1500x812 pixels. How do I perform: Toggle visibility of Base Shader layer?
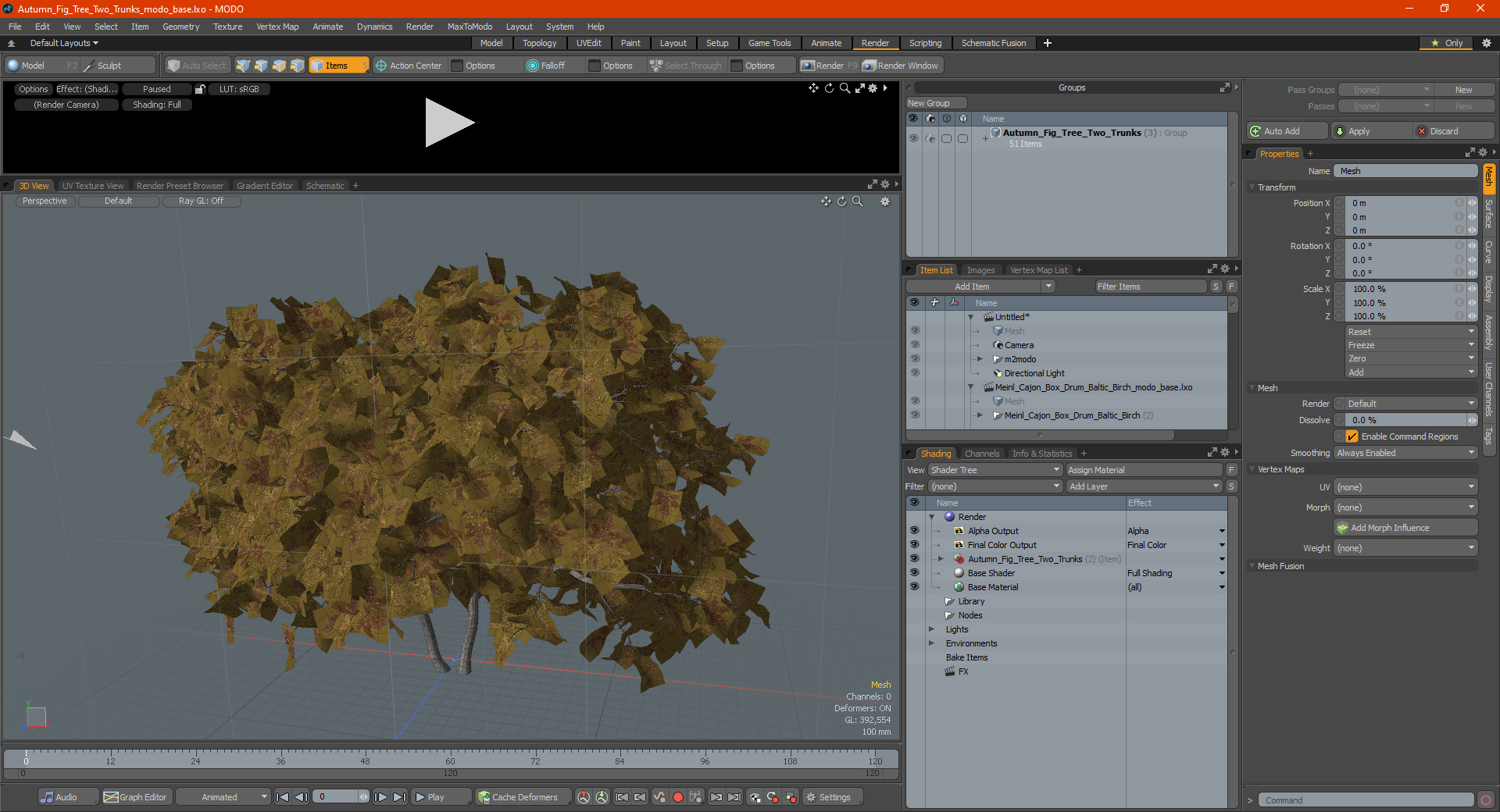pyautogui.click(x=914, y=572)
